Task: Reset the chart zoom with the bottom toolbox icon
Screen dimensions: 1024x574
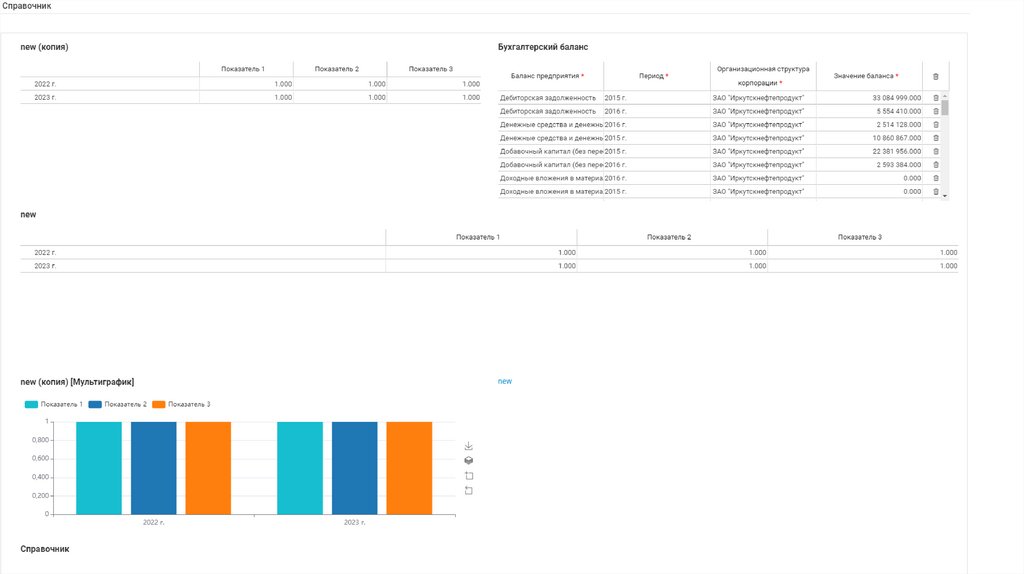Action: click(x=468, y=490)
